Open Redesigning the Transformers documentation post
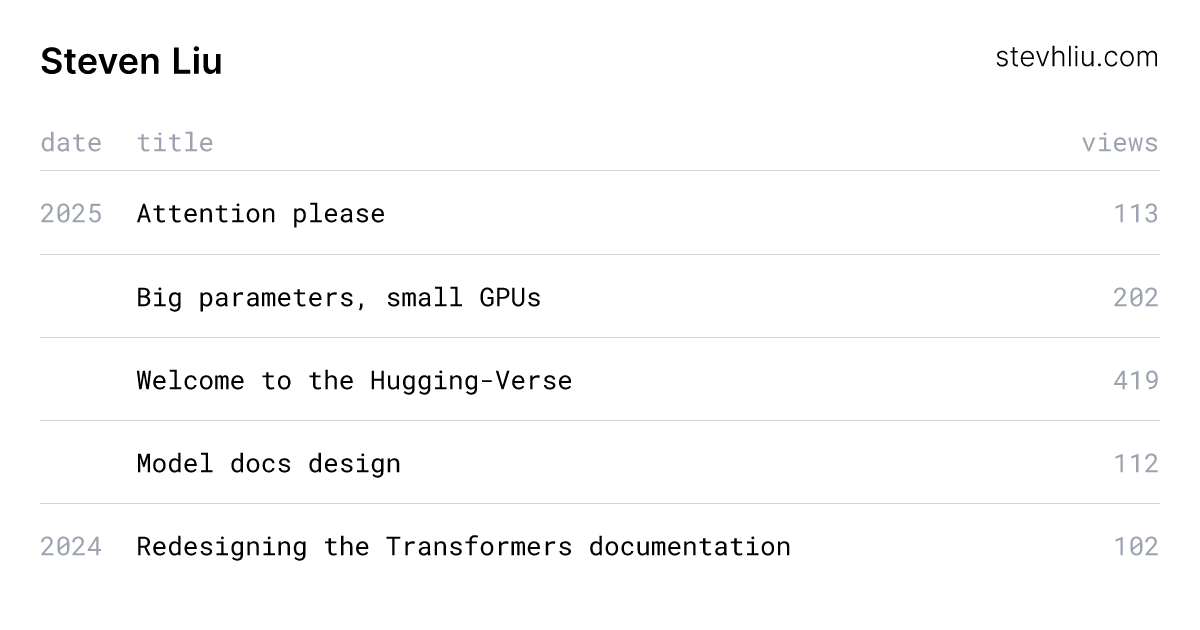1200x630 pixels. click(x=463, y=546)
